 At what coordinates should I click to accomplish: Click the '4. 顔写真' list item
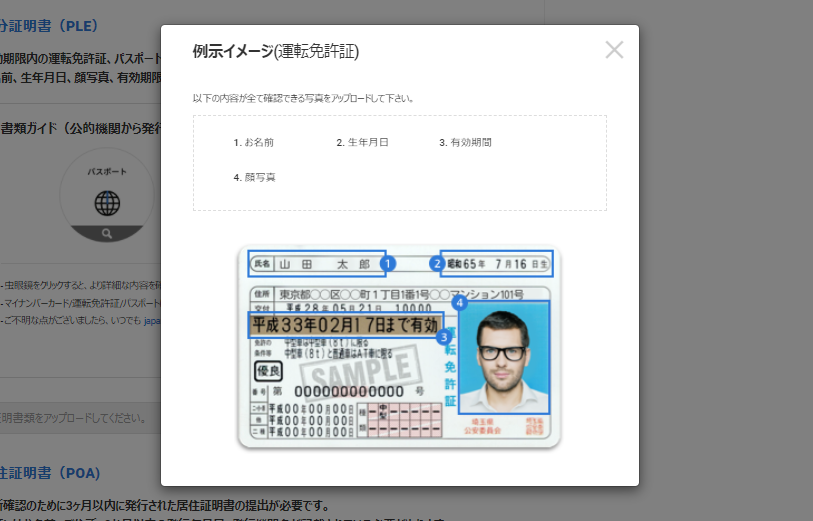(x=255, y=177)
